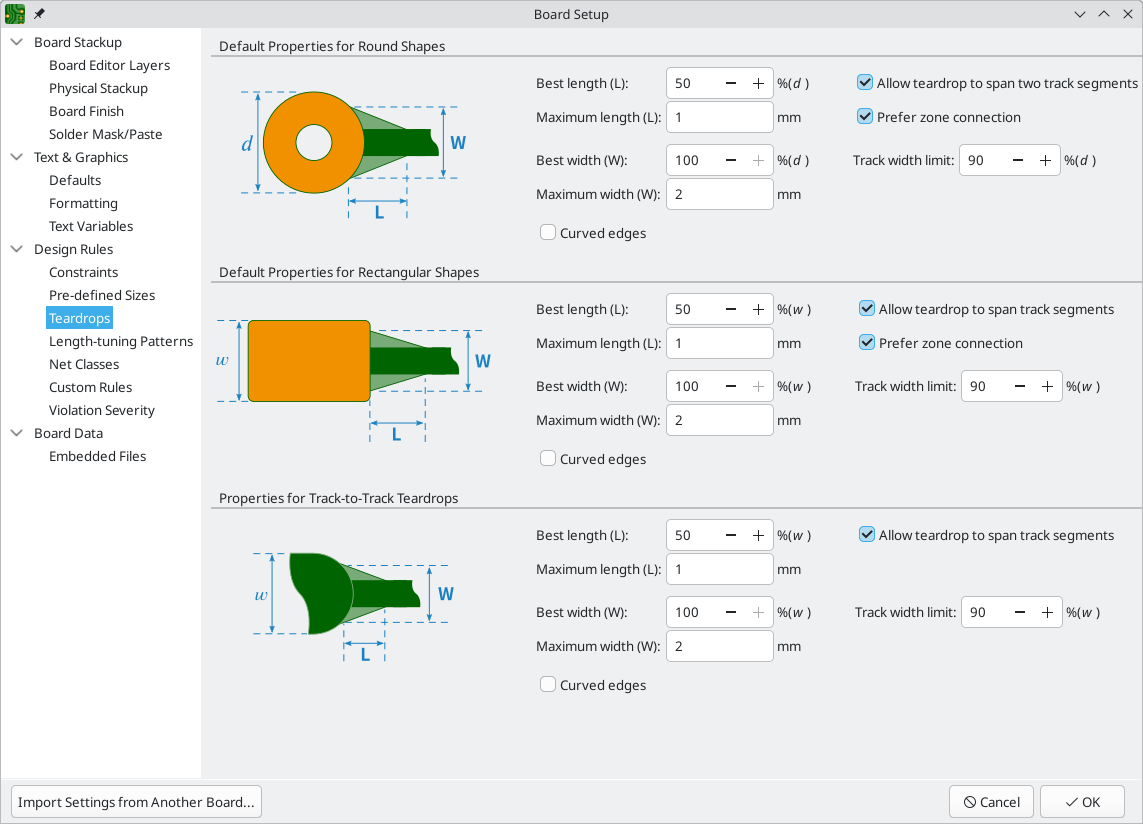Image resolution: width=1143 pixels, height=824 pixels.
Task: Collapse the Design Rules tree section
Action: pyautogui.click(x=16, y=250)
